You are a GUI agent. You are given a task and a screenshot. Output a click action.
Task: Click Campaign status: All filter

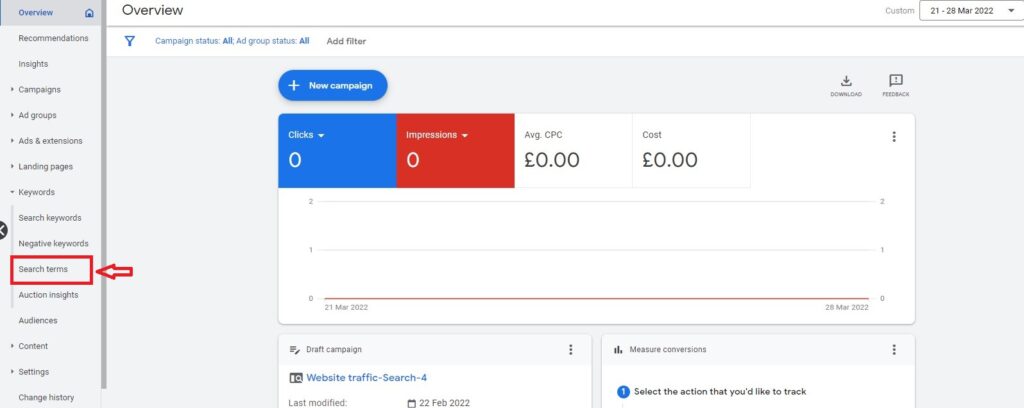click(x=194, y=41)
